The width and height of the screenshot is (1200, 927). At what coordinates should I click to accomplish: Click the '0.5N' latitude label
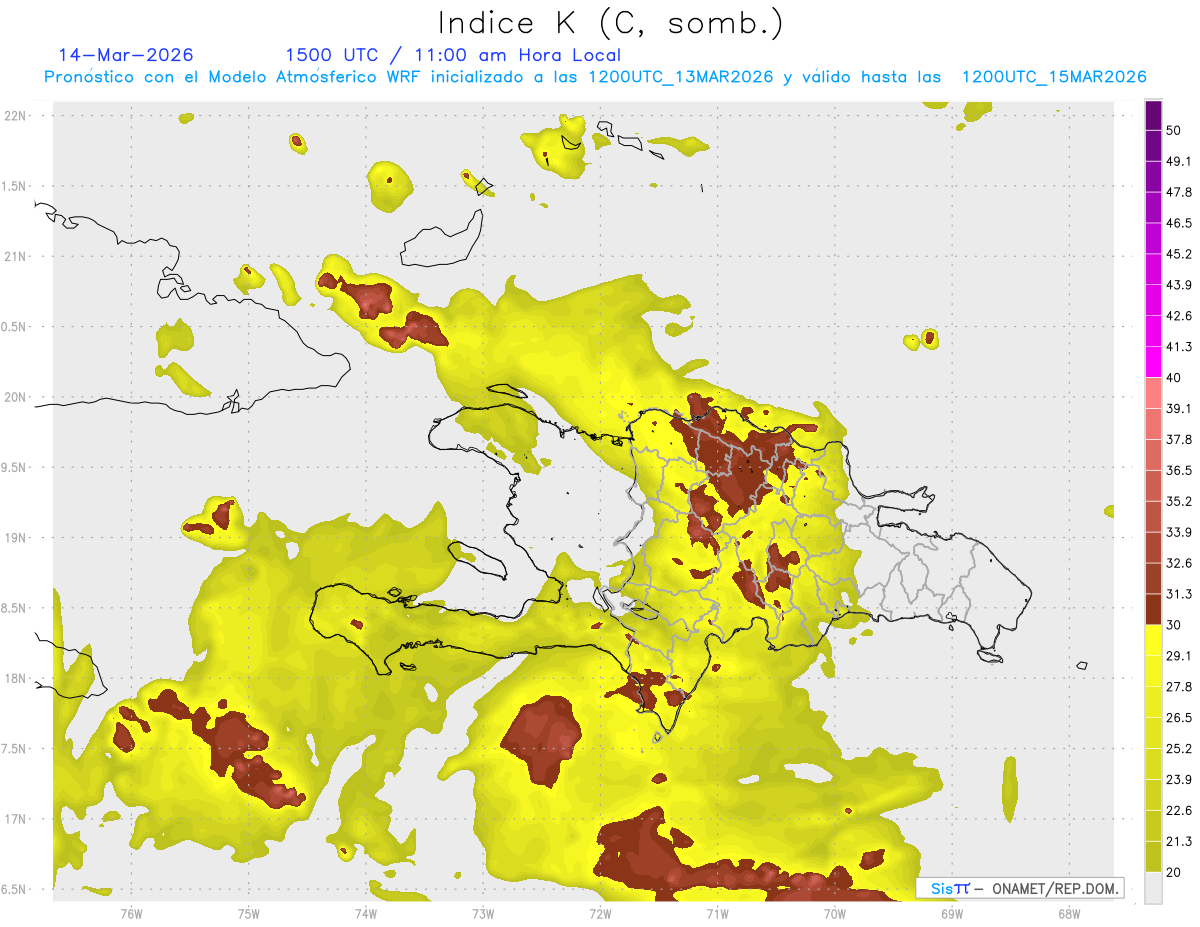coord(15,327)
